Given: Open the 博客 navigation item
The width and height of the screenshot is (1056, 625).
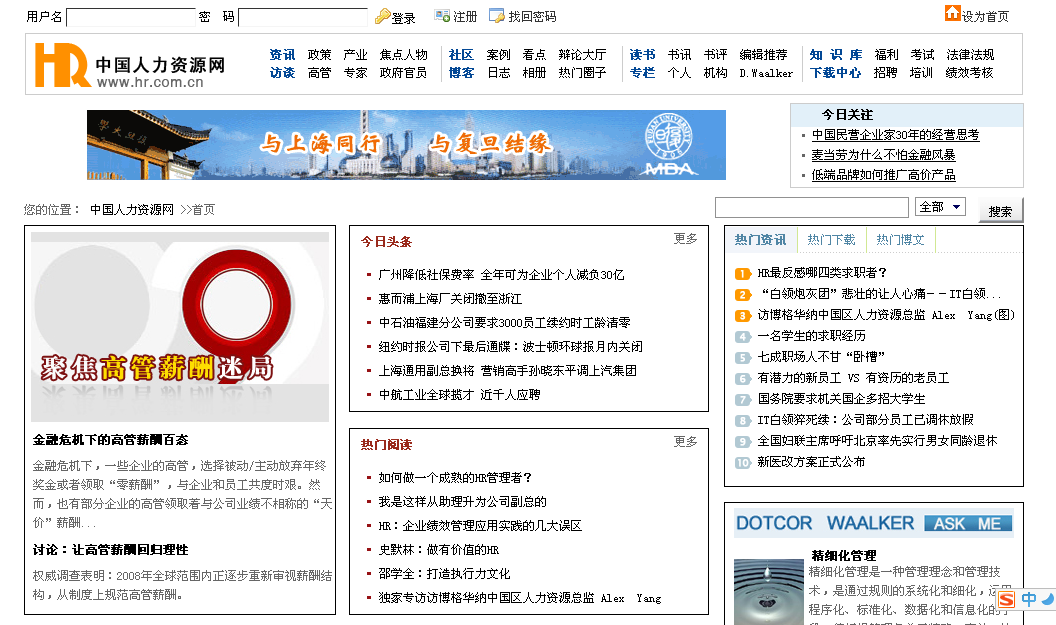Looking at the screenshot, I should click(x=461, y=73).
